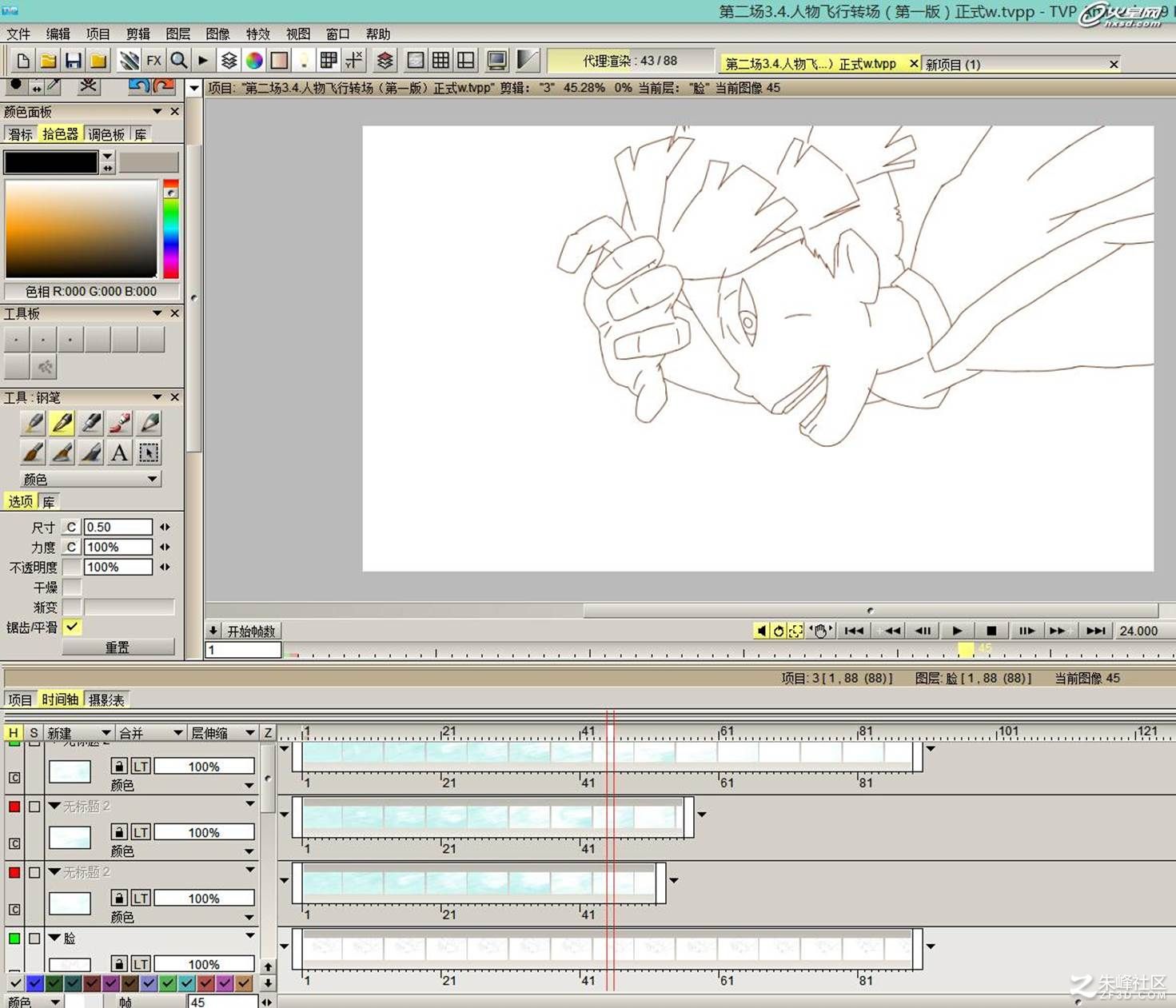Select the pencil tool icon

pos(149,423)
